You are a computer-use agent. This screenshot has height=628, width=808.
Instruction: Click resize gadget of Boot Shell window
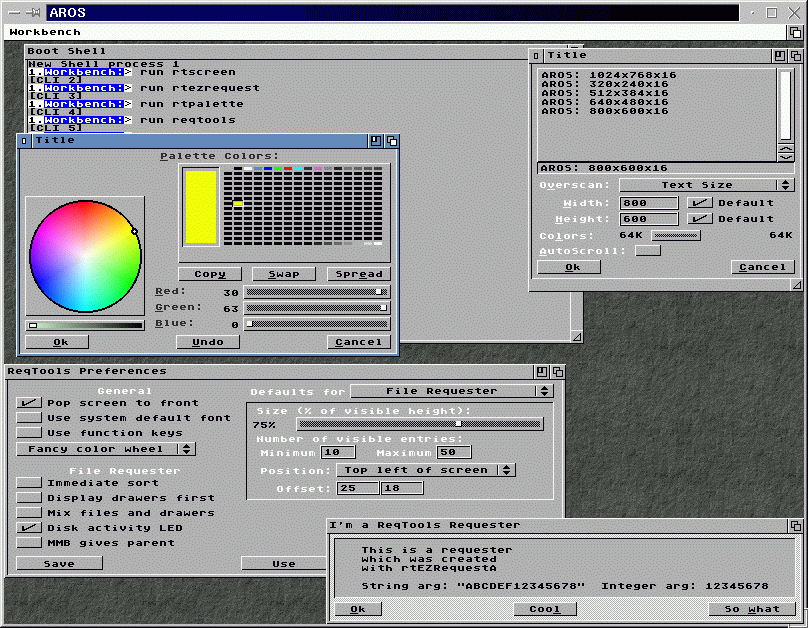point(577,337)
